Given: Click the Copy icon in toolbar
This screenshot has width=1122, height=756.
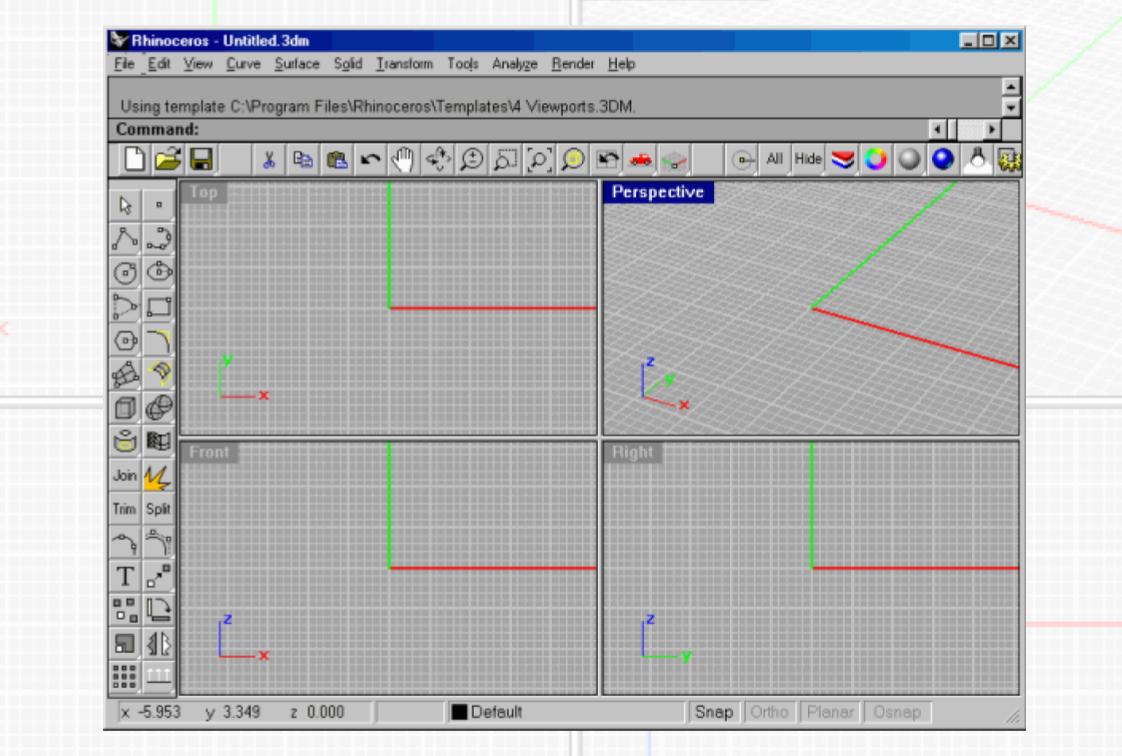Looking at the screenshot, I should 303,159.
